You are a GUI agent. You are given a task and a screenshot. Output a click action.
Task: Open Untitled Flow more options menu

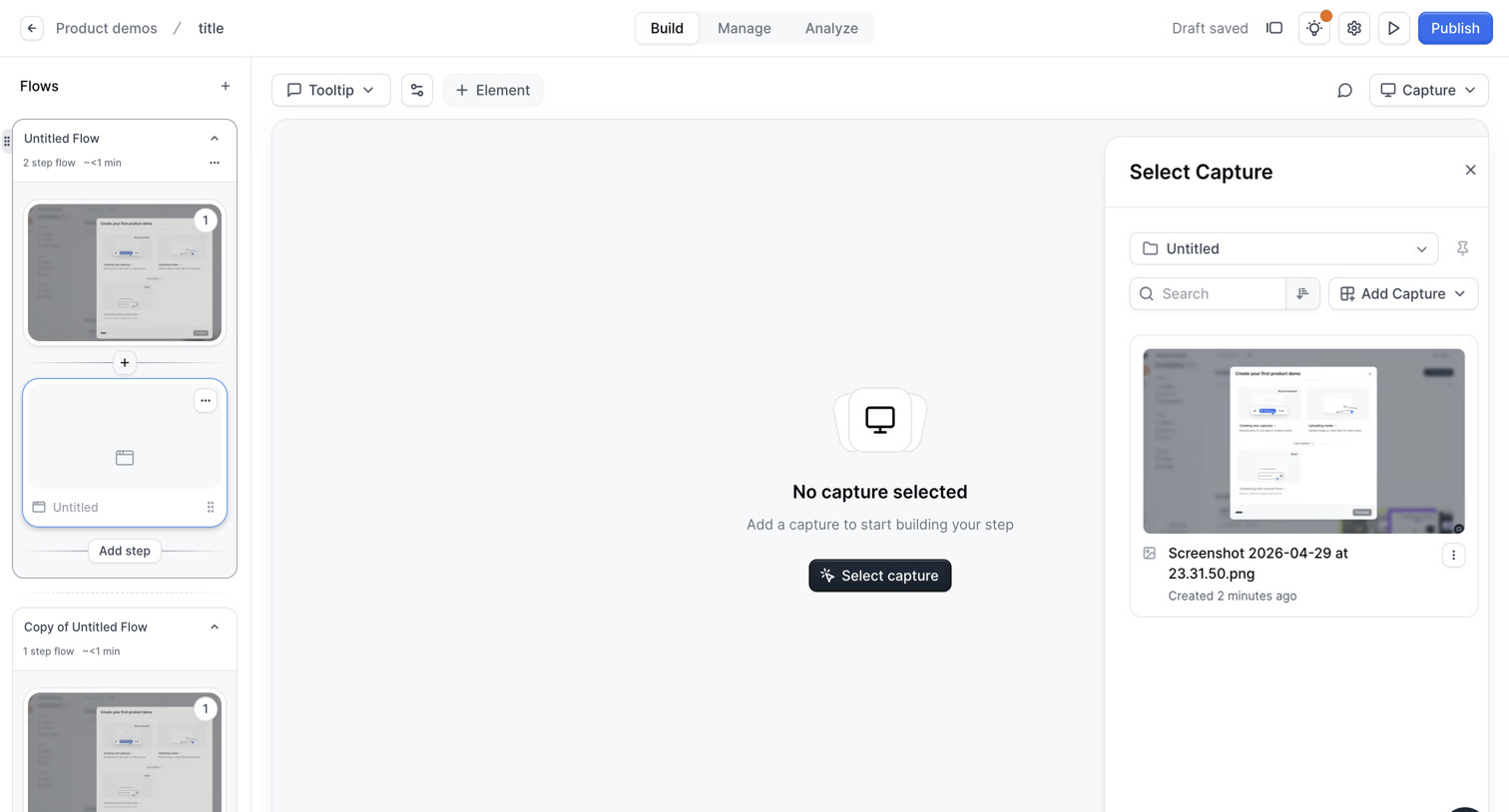[x=215, y=163]
